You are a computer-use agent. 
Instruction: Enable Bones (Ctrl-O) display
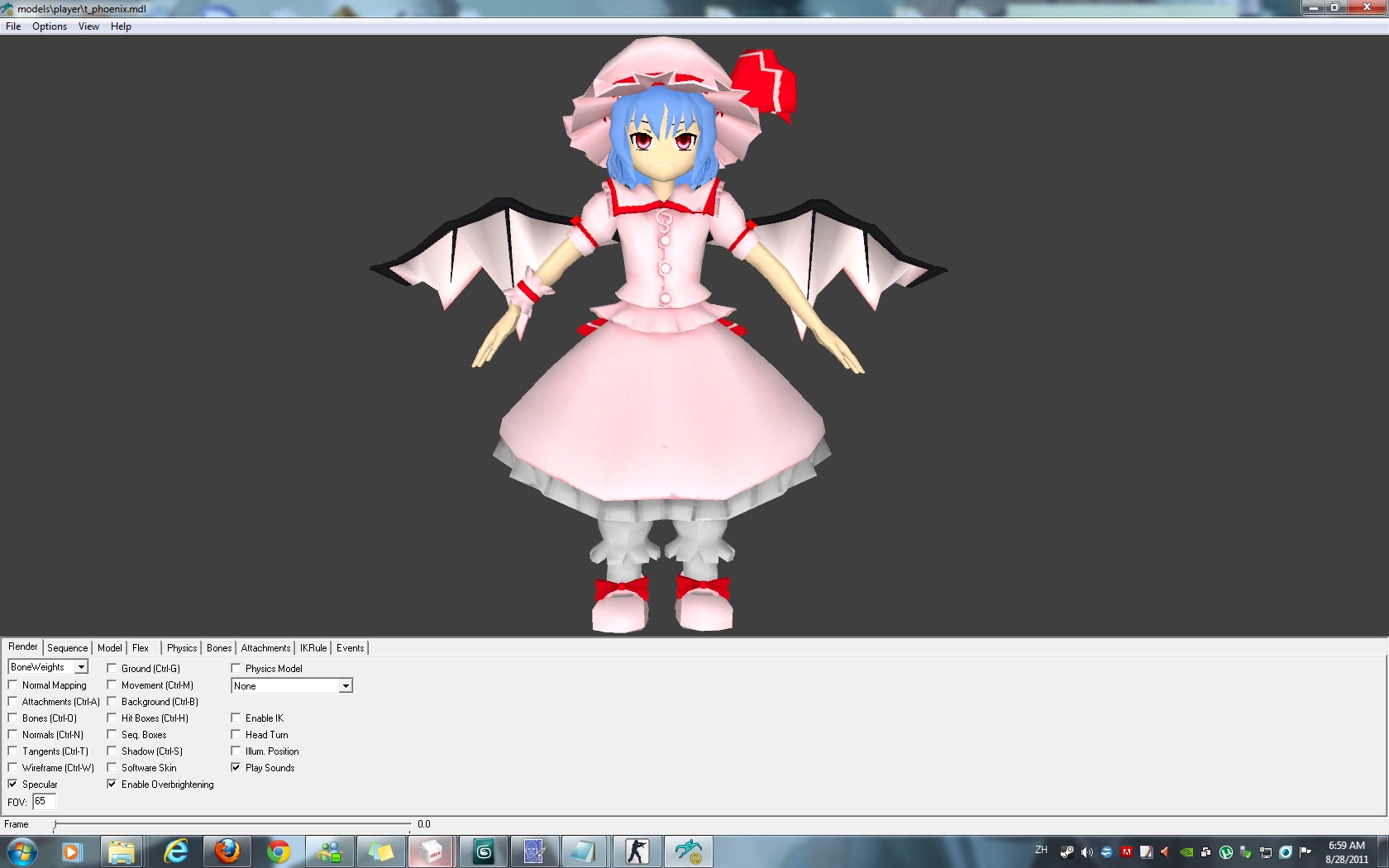click(12, 718)
